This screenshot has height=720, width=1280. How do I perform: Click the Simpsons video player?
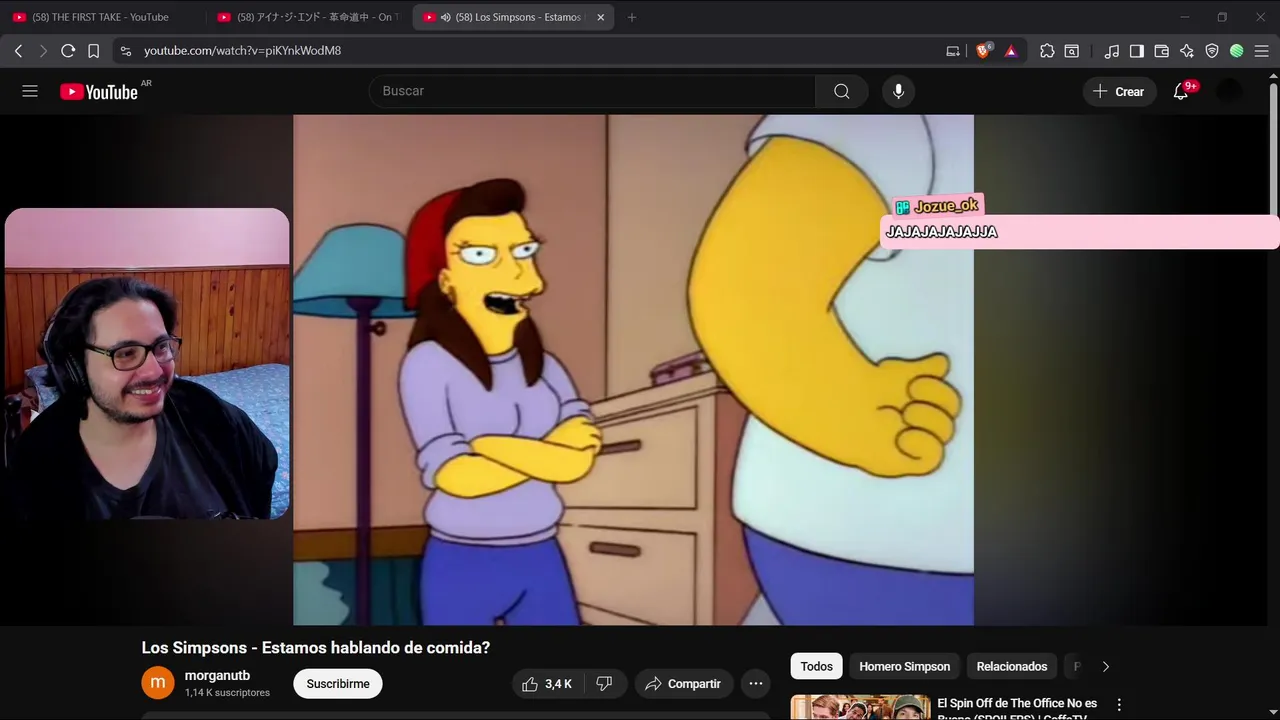point(633,370)
